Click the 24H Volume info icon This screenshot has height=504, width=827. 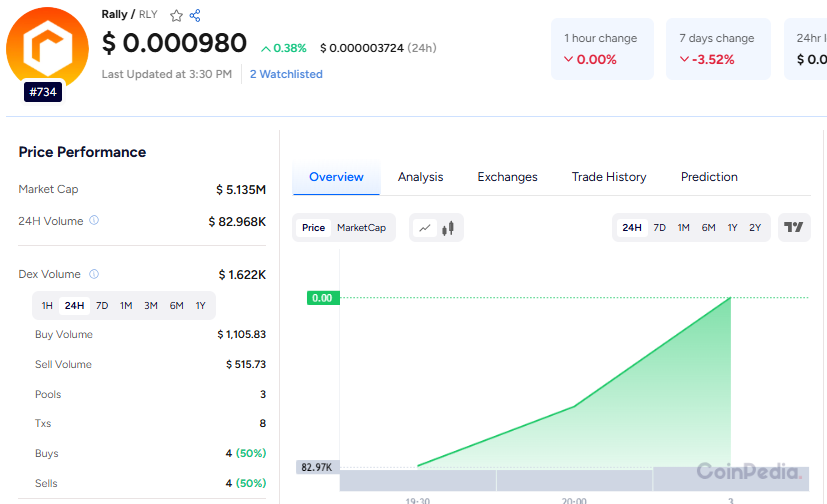[x=94, y=220]
